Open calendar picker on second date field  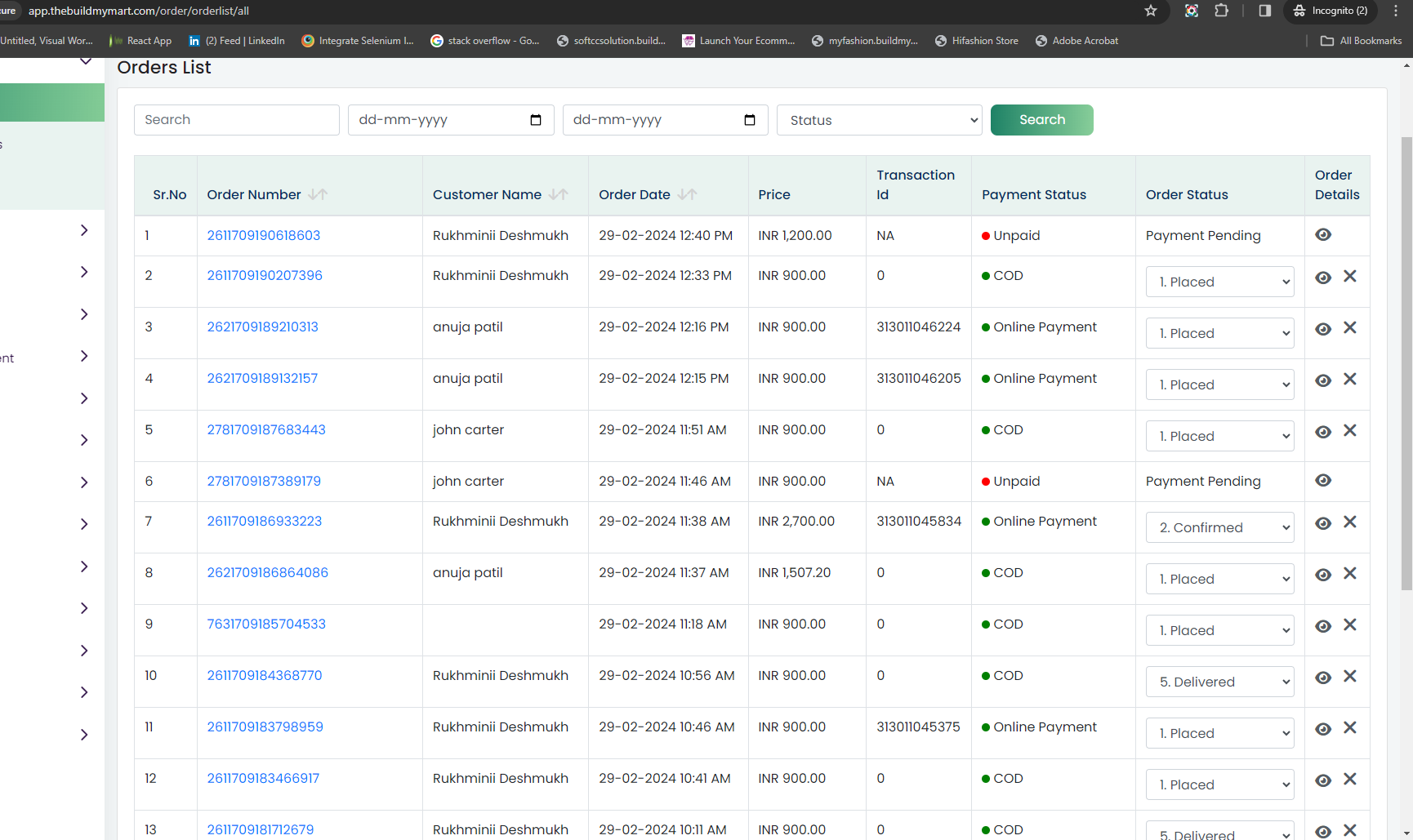point(750,120)
